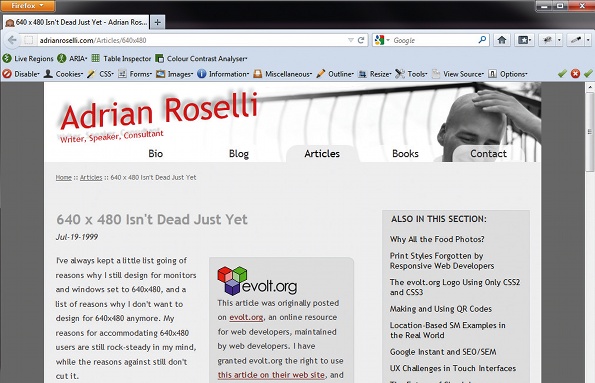Image resolution: width=595 pixels, height=383 pixels.
Task: Open 'Making and Using QR Codes' link
Action: click(441, 309)
